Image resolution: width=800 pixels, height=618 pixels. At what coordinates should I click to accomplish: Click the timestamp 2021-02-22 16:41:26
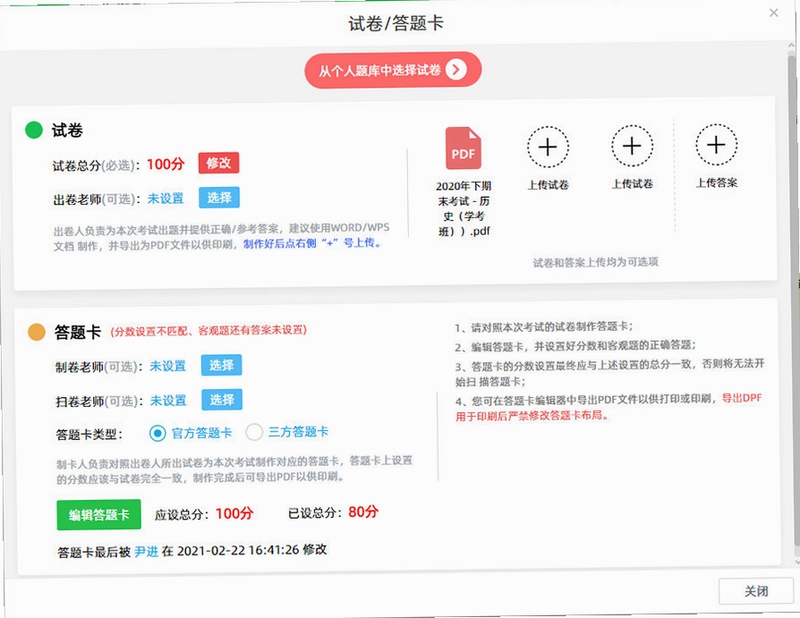pyautogui.click(x=238, y=551)
